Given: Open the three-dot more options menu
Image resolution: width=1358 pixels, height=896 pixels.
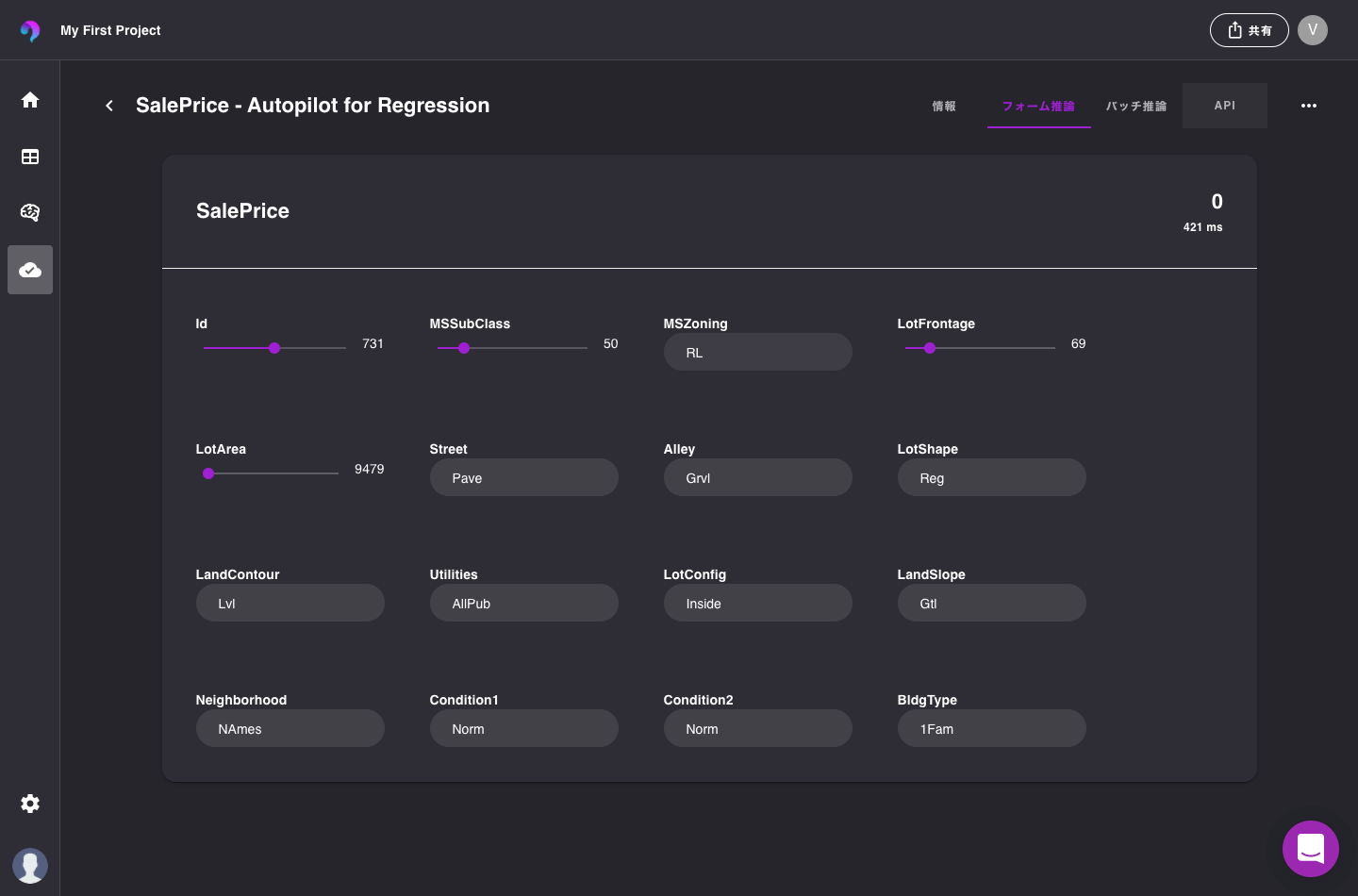Looking at the screenshot, I should [1309, 106].
